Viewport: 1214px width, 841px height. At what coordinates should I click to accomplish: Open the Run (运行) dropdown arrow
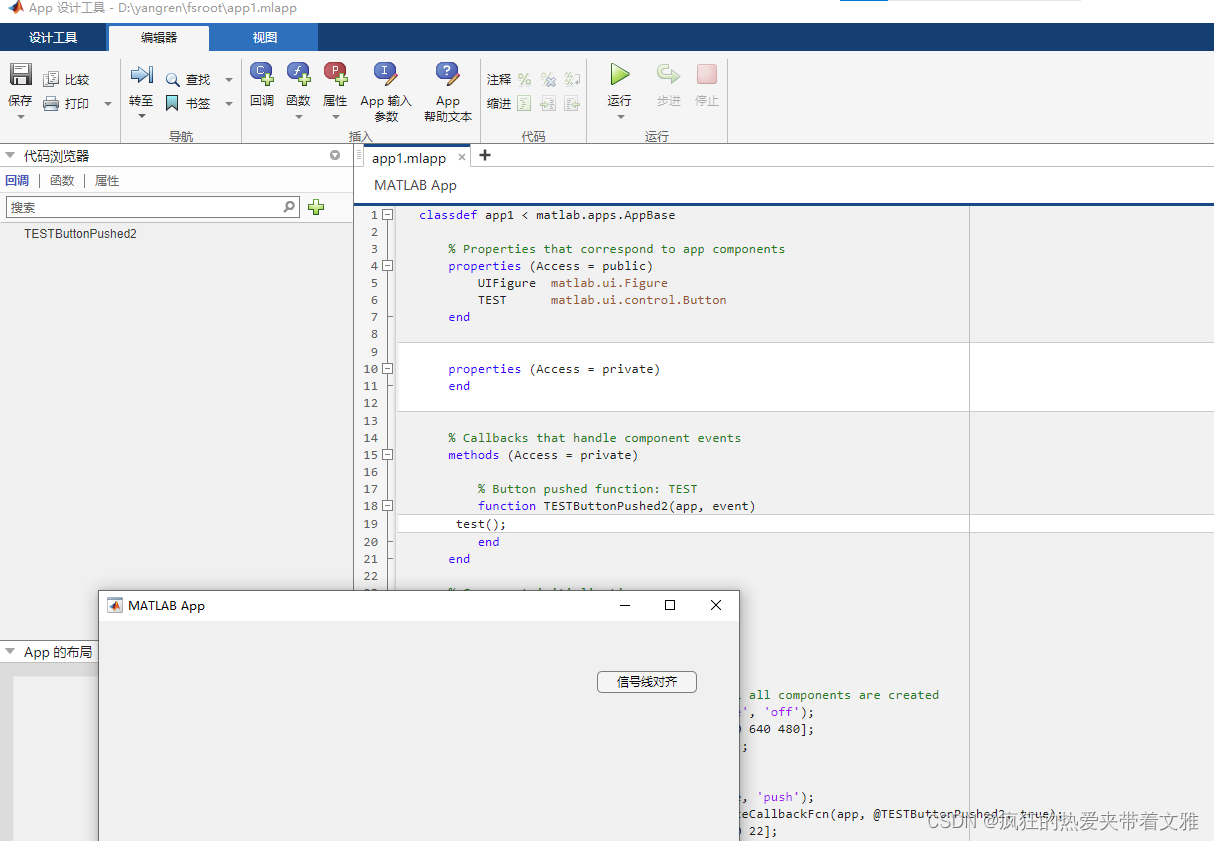(x=620, y=117)
